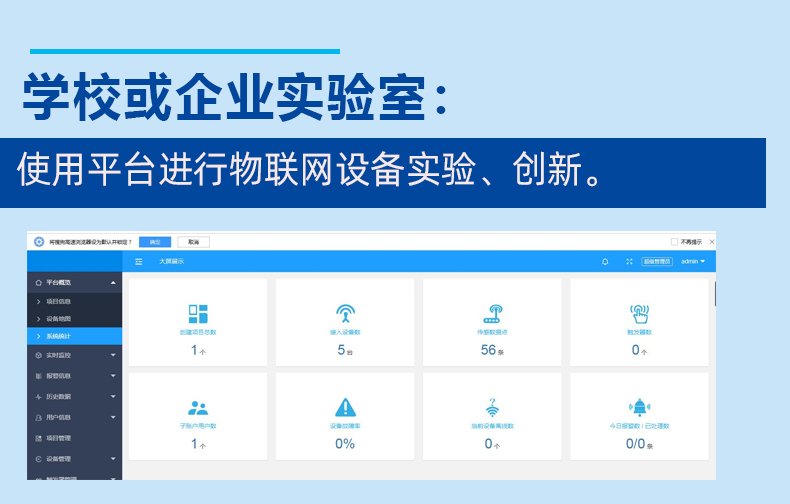Click the 实时监控 monitor icon in the sidebar

pyautogui.click(x=38, y=355)
